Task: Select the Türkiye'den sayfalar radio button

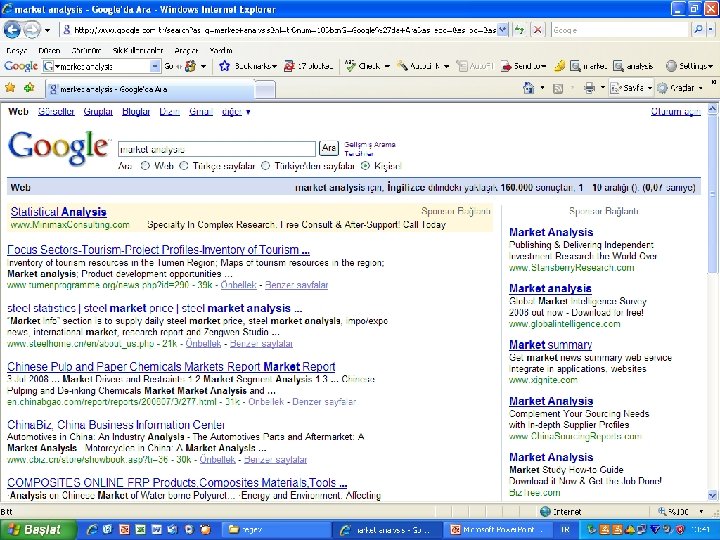Action: coord(265,166)
